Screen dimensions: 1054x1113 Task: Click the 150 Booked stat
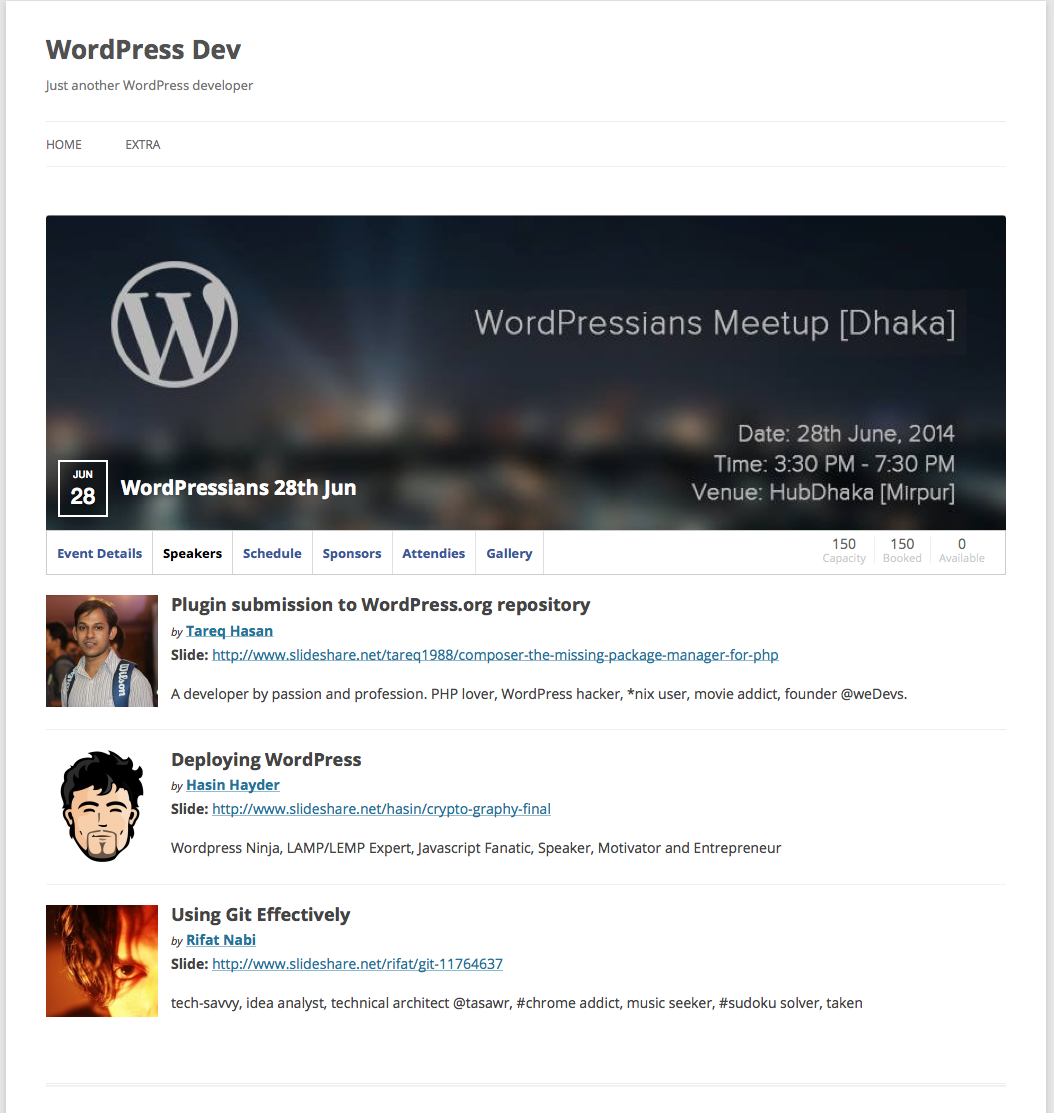(x=902, y=550)
